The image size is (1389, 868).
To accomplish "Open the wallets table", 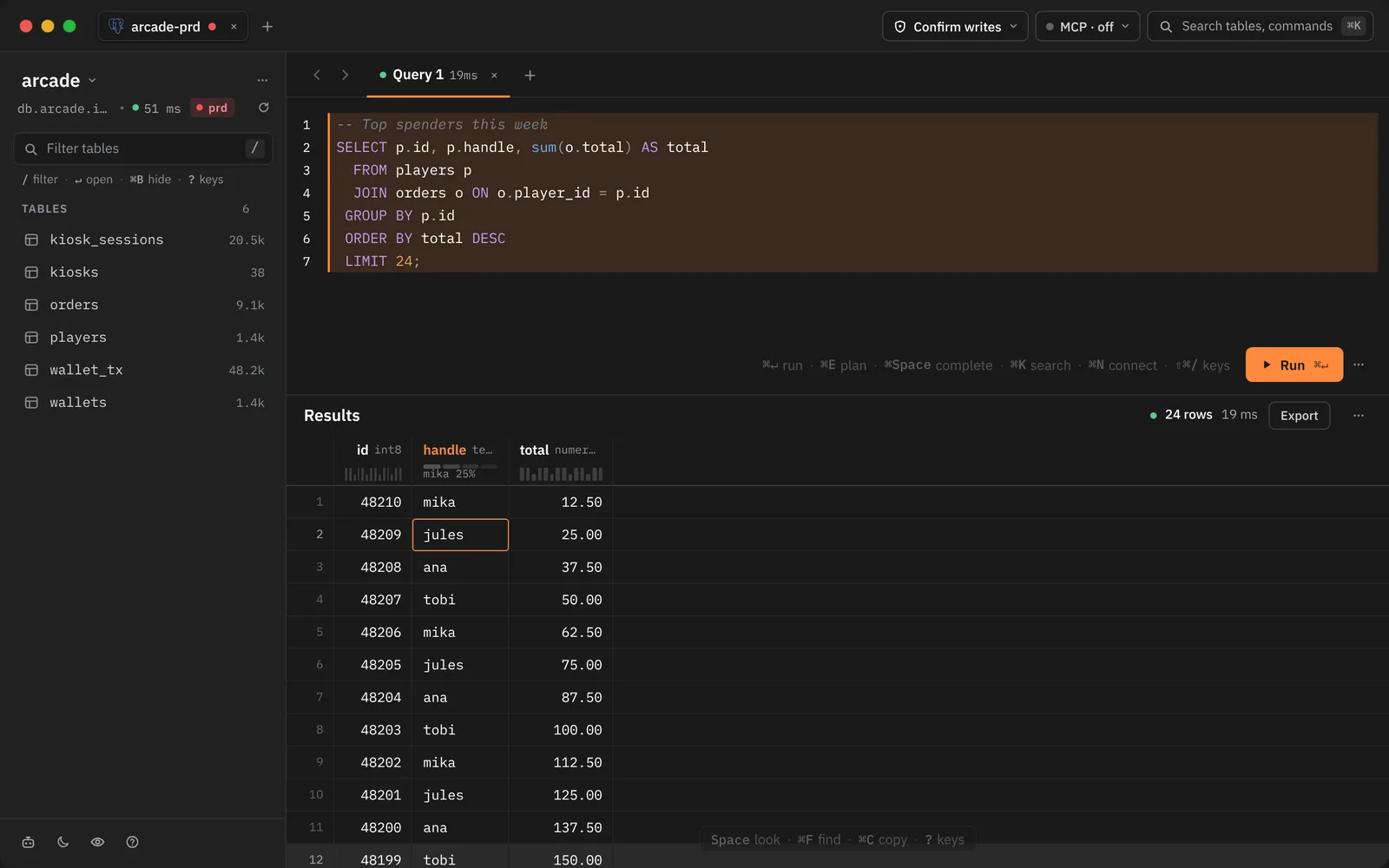I will 143,403.
